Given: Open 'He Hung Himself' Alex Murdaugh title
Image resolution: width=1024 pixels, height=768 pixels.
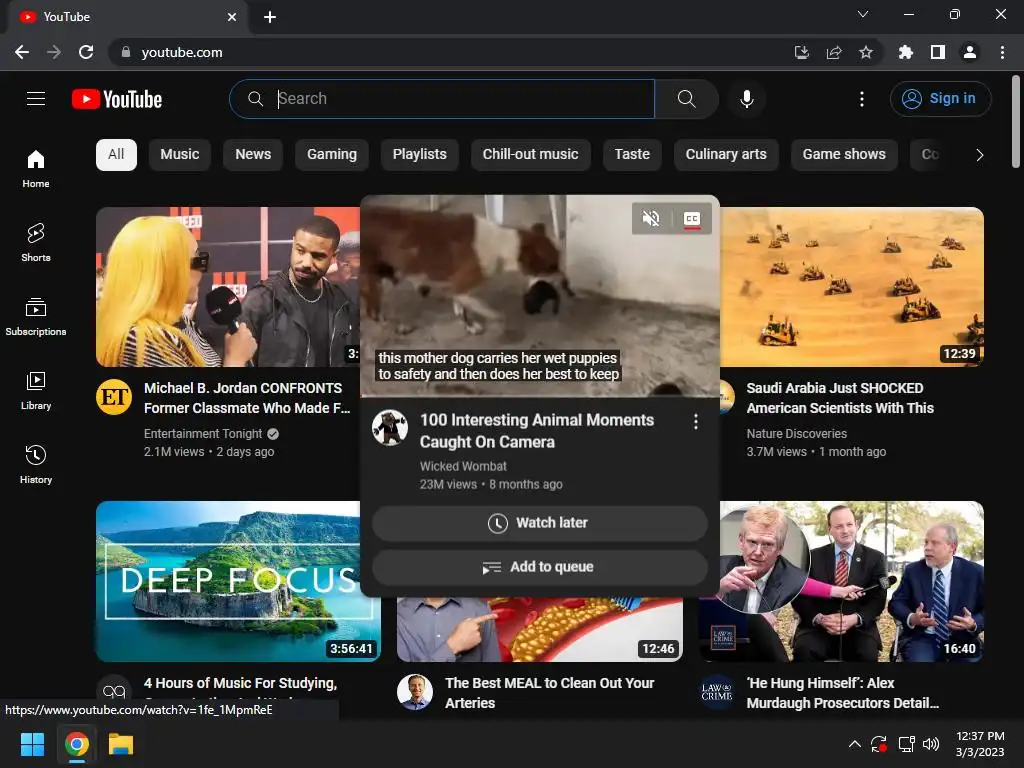Looking at the screenshot, I should [x=842, y=693].
